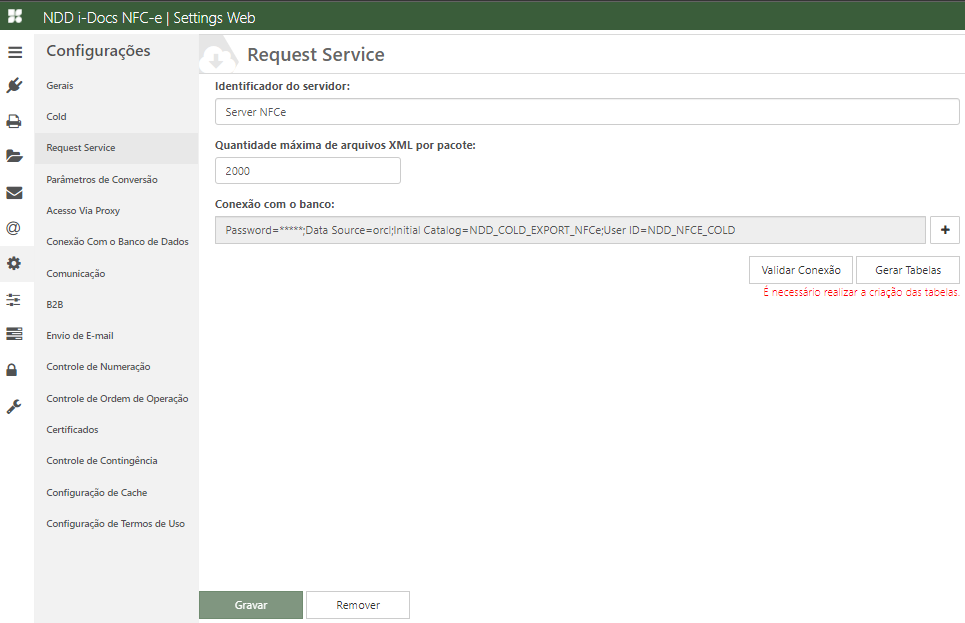Select the plug connection icon in sidebar

point(15,85)
